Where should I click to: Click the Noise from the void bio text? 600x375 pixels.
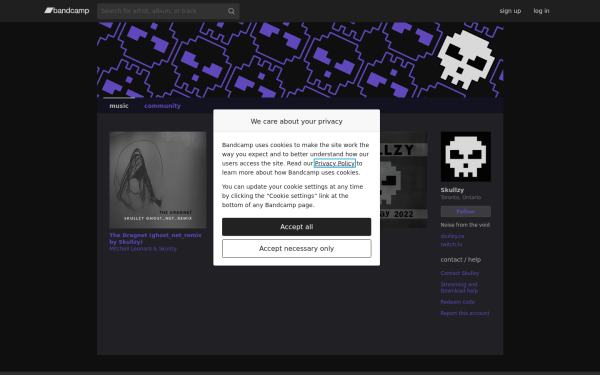[x=465, y=225]
